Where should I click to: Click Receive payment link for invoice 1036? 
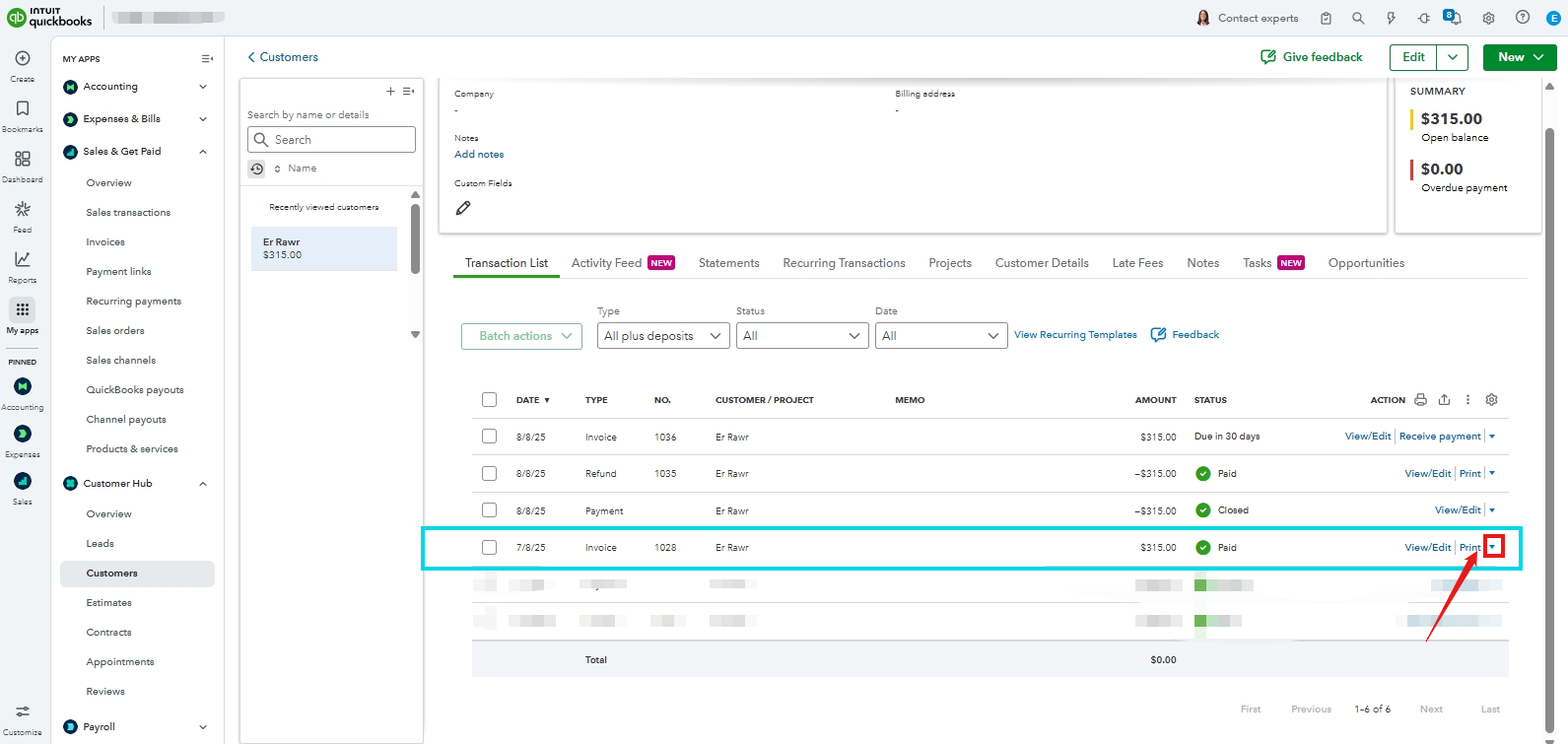click(1439, 437)
